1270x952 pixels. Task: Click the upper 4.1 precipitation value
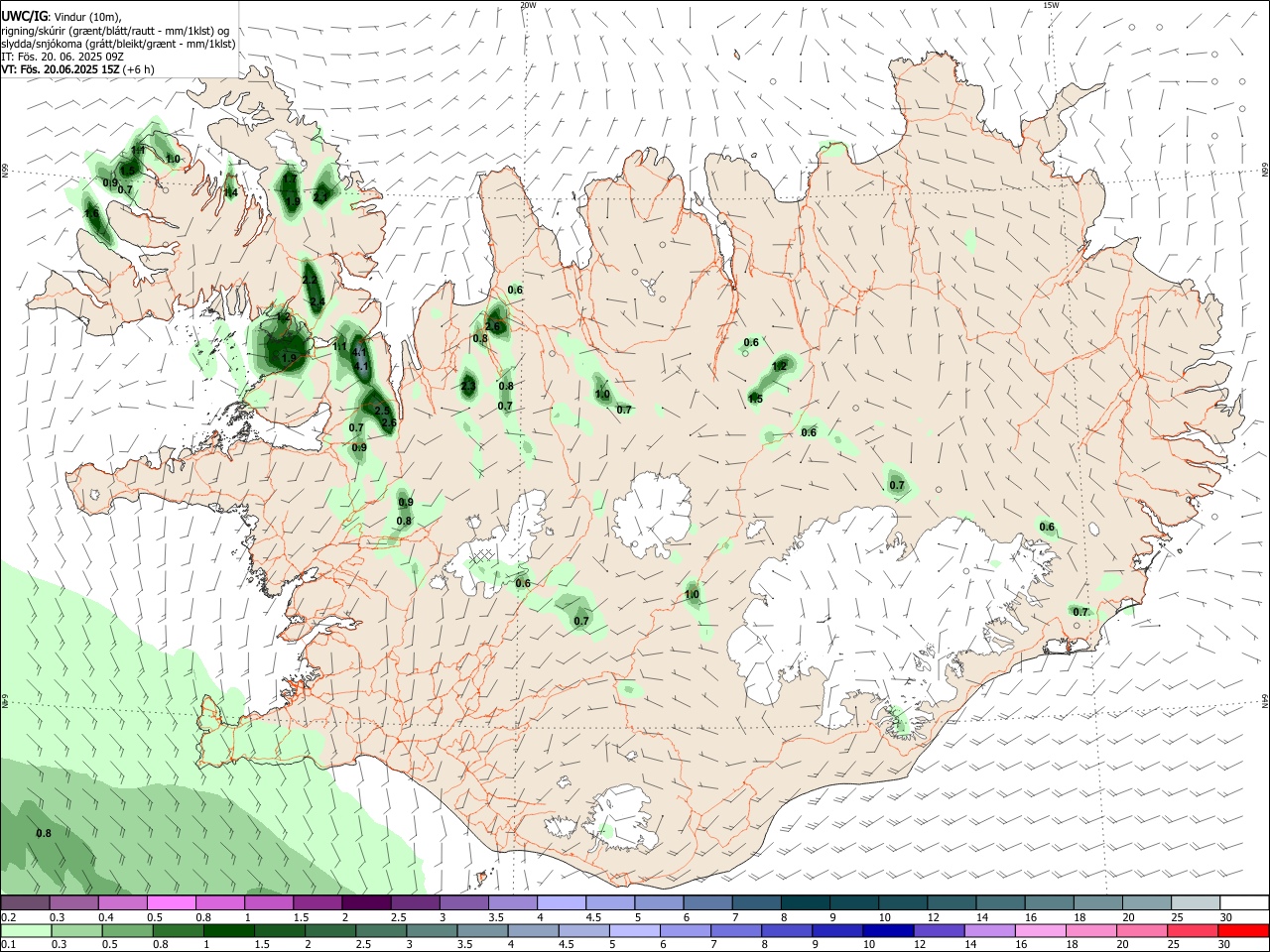[360, 352]
